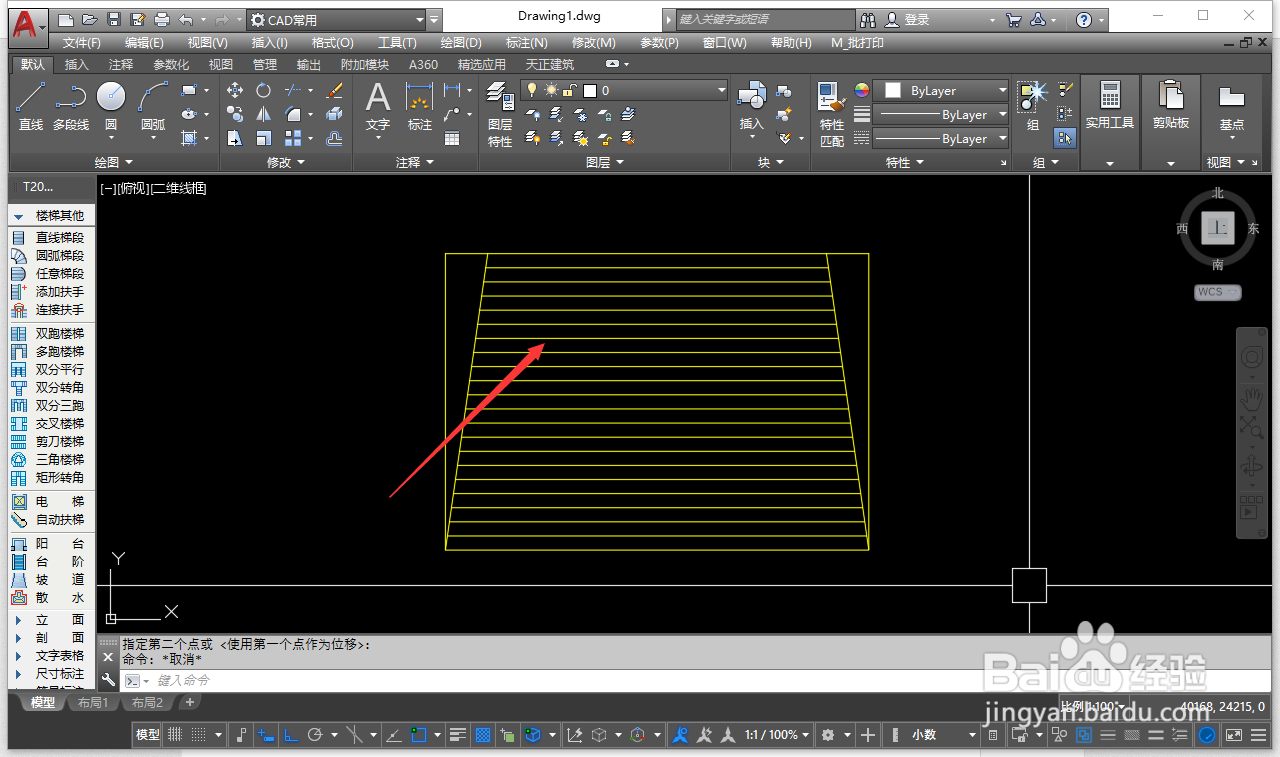This screenshot has width=1280, height=757.
Task: Toggle the layer lock padlock icon
Action: tap(569, 90)
